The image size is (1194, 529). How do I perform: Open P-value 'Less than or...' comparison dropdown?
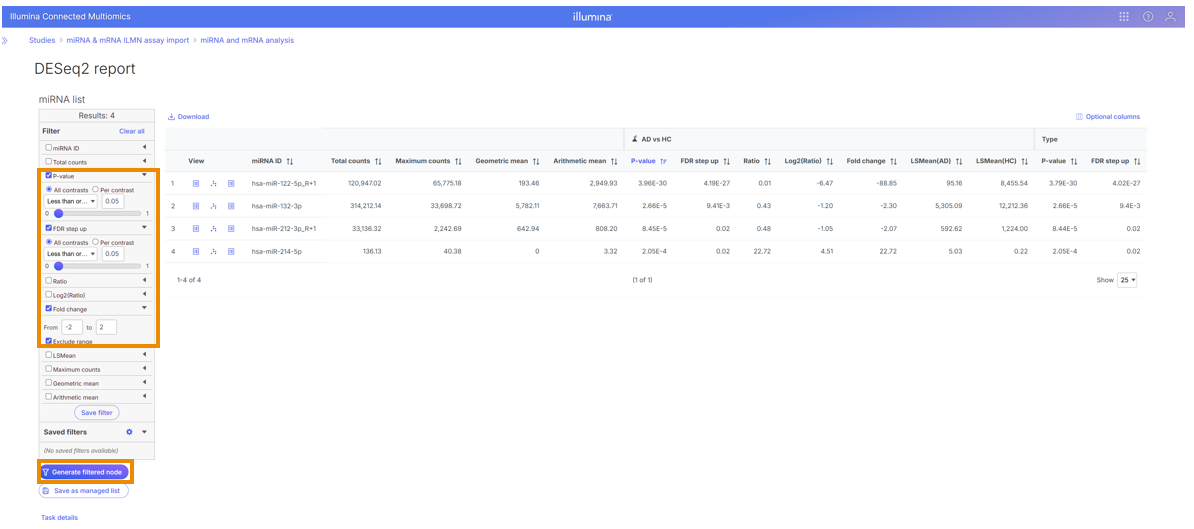tap(71, 201)
